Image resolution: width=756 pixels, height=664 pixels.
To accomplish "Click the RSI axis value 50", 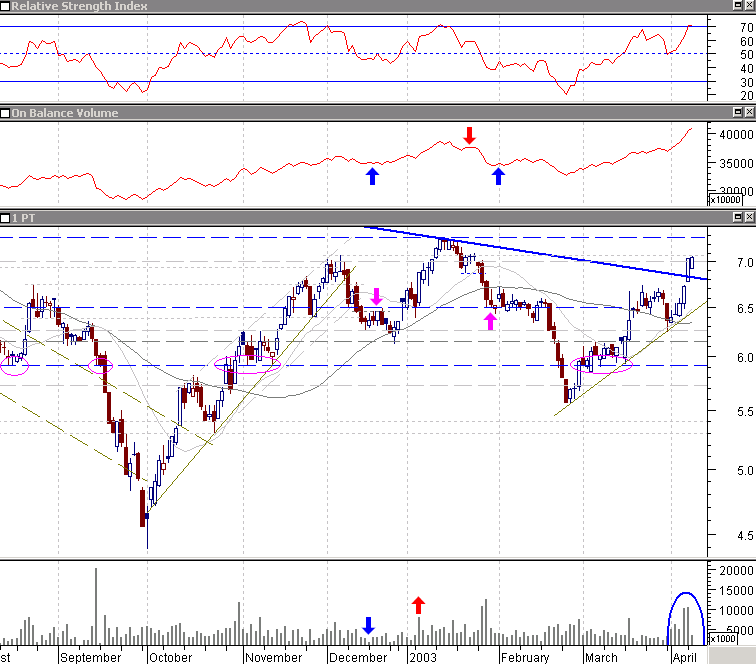I will tap(747, 55).
